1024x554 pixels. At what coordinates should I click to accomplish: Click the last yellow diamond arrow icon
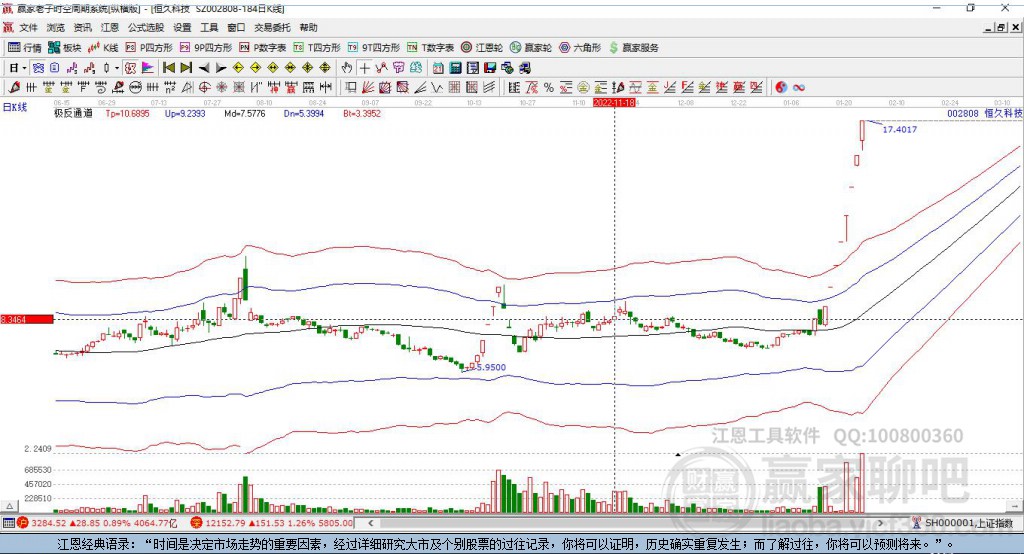pyautogui.click(x=325, y=68)
